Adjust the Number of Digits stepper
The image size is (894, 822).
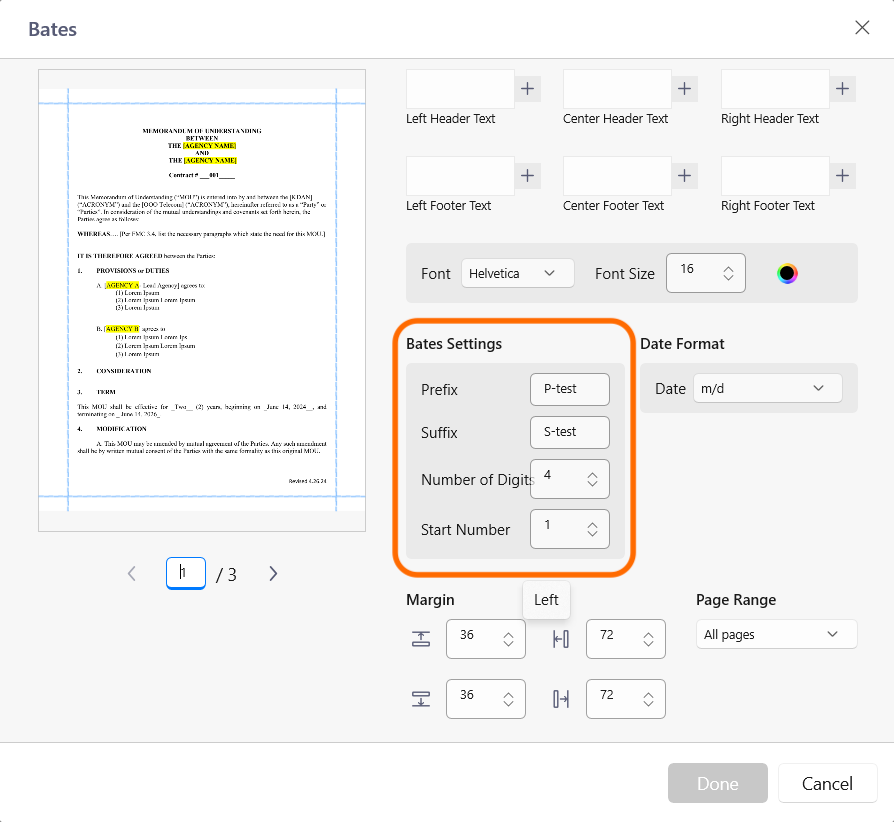click(x=592, y=479)
